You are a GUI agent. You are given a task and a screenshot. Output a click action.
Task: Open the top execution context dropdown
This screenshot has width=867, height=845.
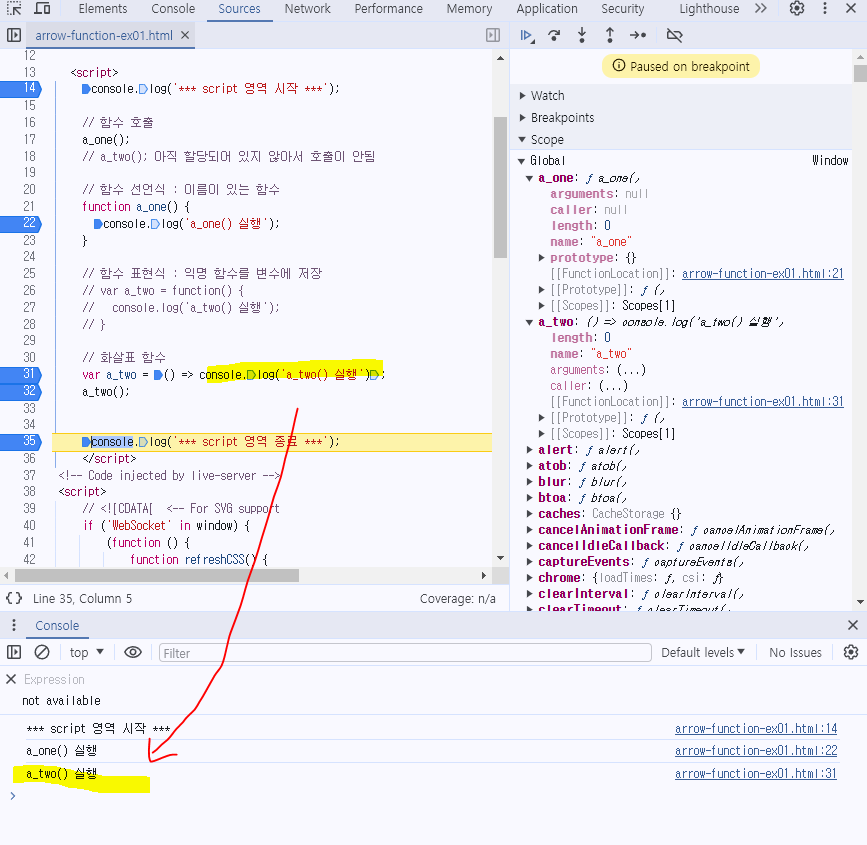click(x=86, y=653)
